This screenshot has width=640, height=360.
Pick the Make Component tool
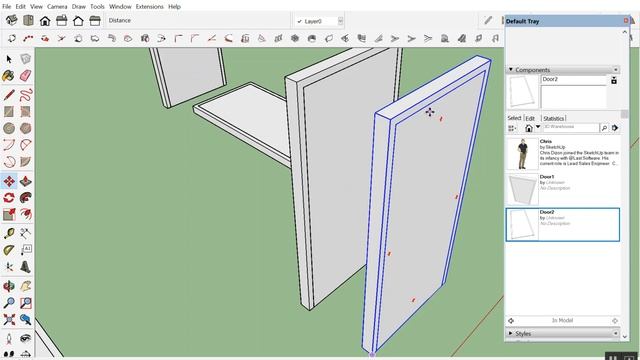[x=26, y=59]
